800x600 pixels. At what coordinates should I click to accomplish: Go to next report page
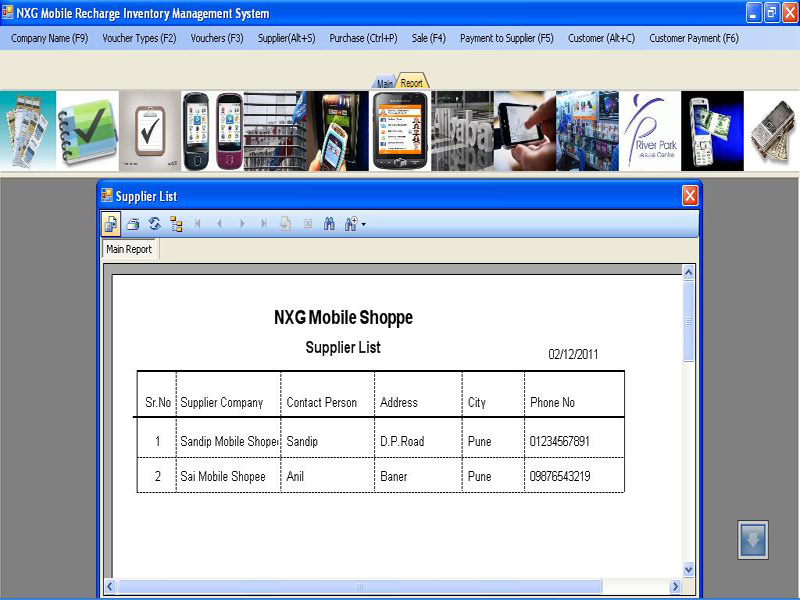pyautogui.click(x=242, y=224)
